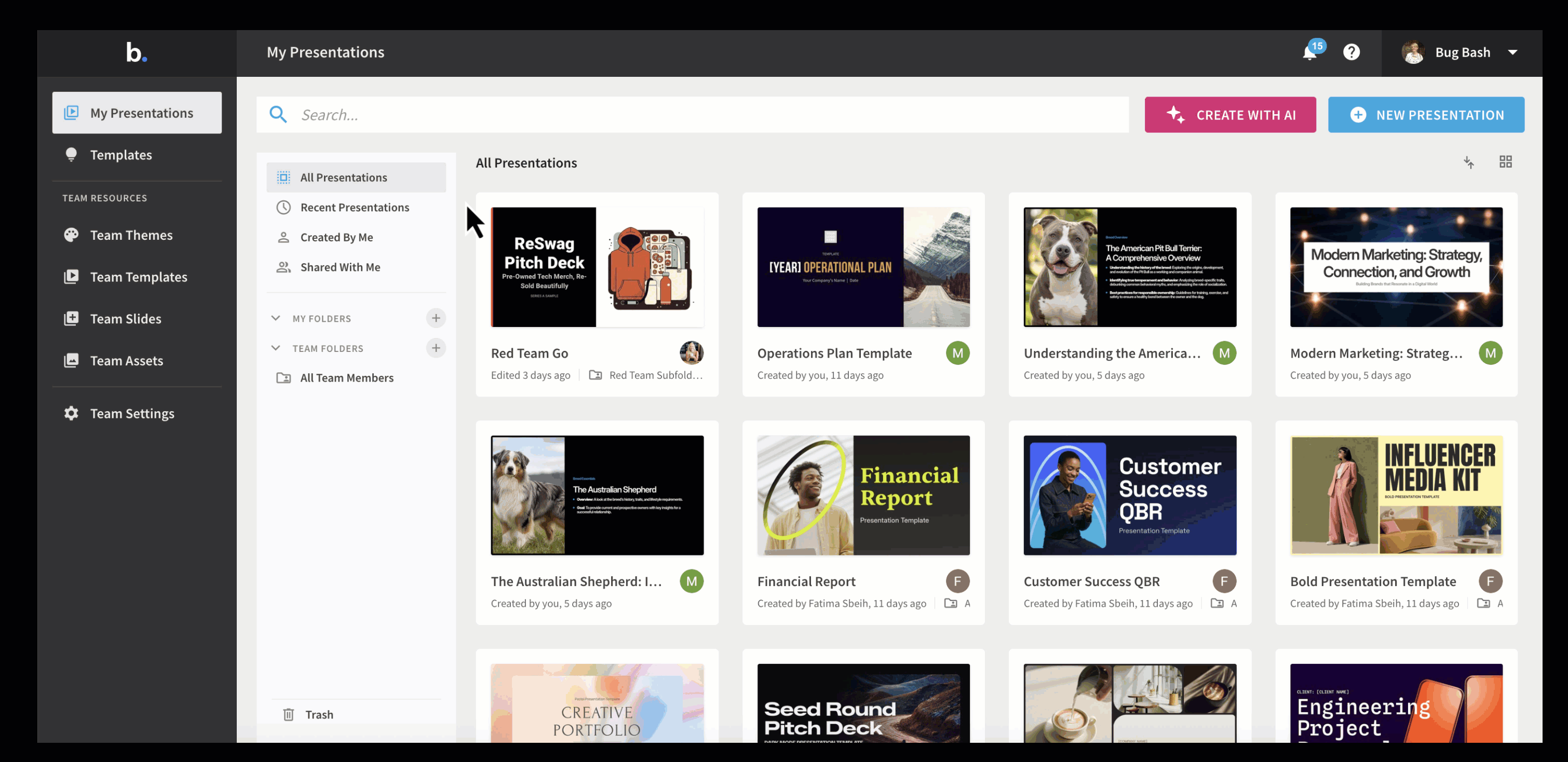Open the ReSwag Pitch Deck thumbnail
This screenshot has height=762, width=1568.
[x=597, y=267]
